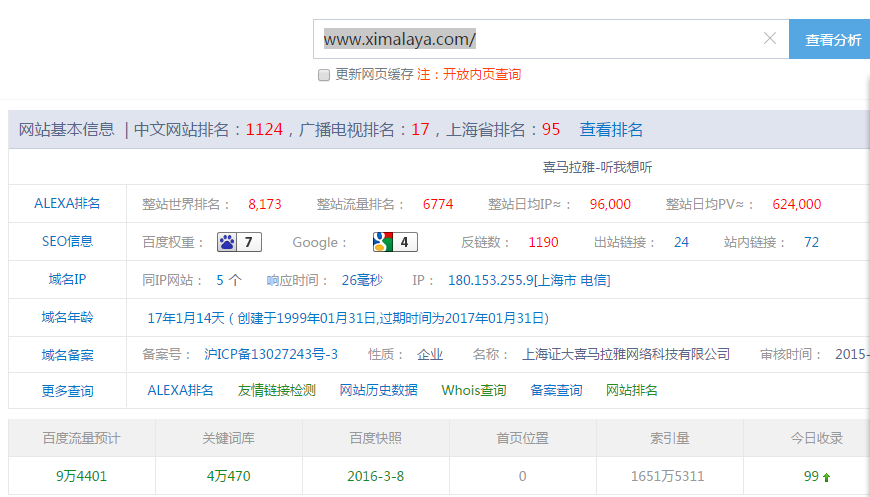870x497 pixels.
Task: Click the IP address 180.153.255.9 link
Action: 529,280
